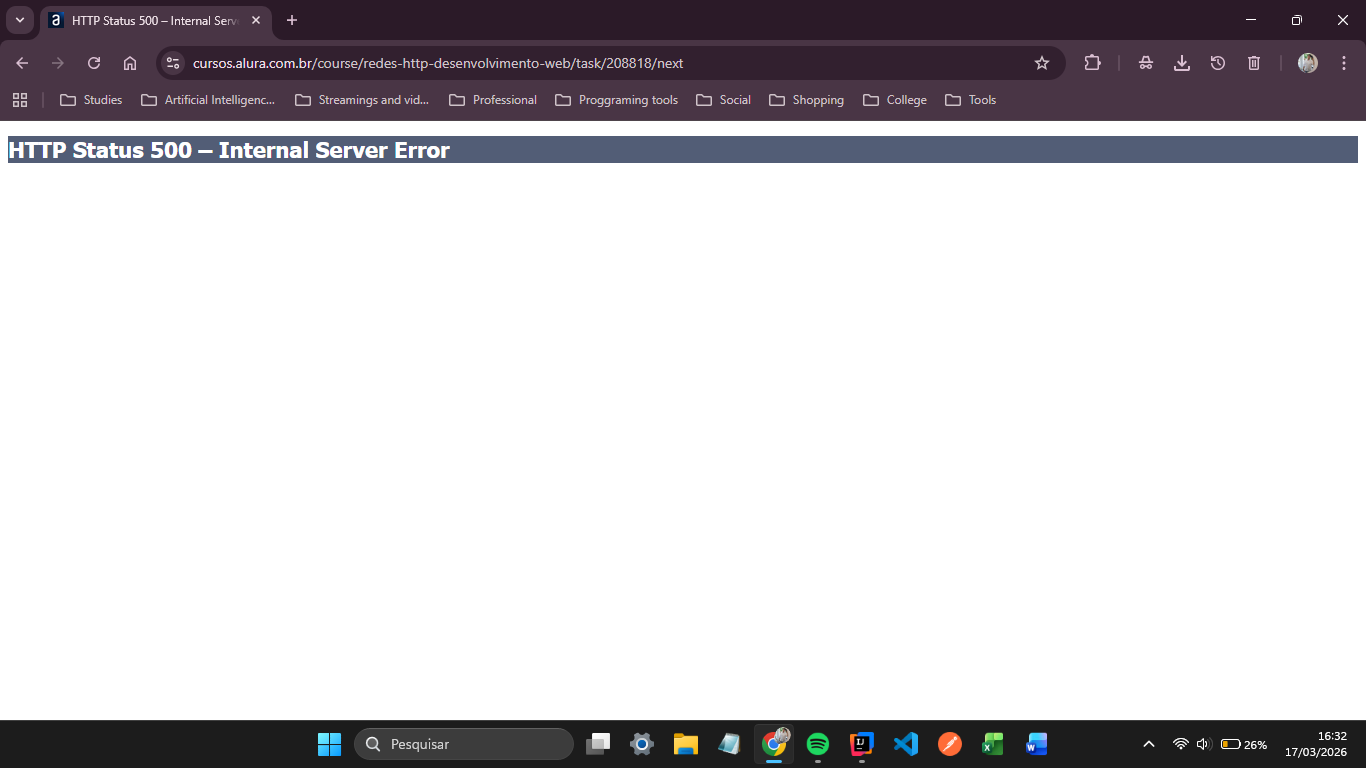Viewport: 1366px width, 768px height.
Task: Open the Studies bookmark folder
Action: [x=91, y=100]
